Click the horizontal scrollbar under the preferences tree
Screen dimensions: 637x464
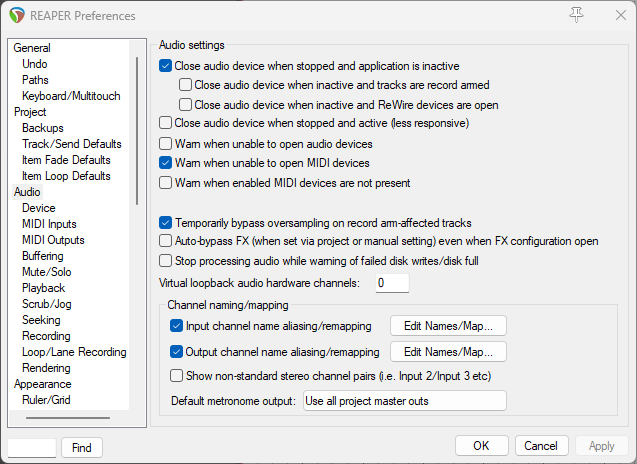click(x=68, y=418)
